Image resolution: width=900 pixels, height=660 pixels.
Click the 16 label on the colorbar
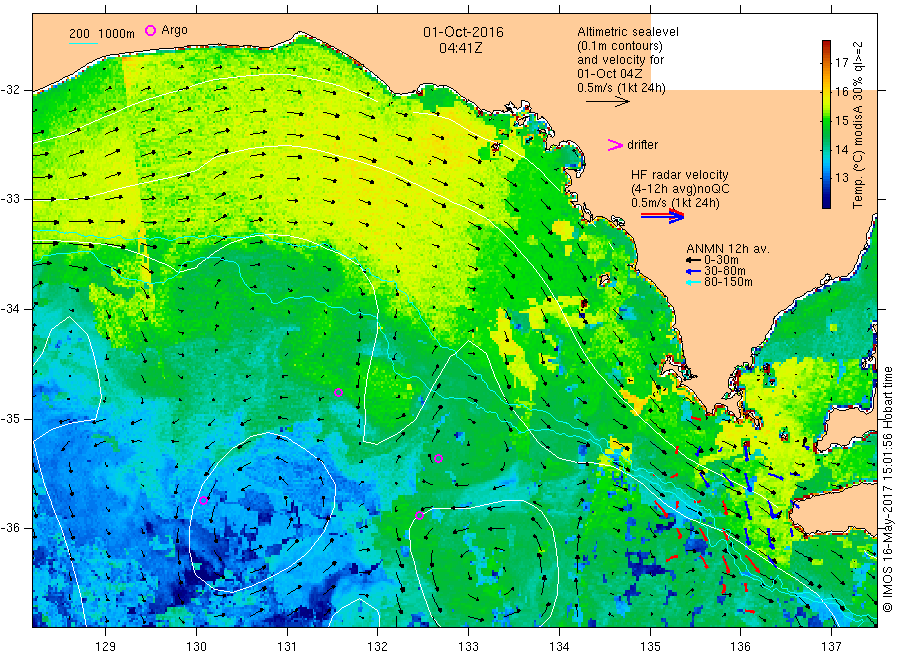pos(841,92)
